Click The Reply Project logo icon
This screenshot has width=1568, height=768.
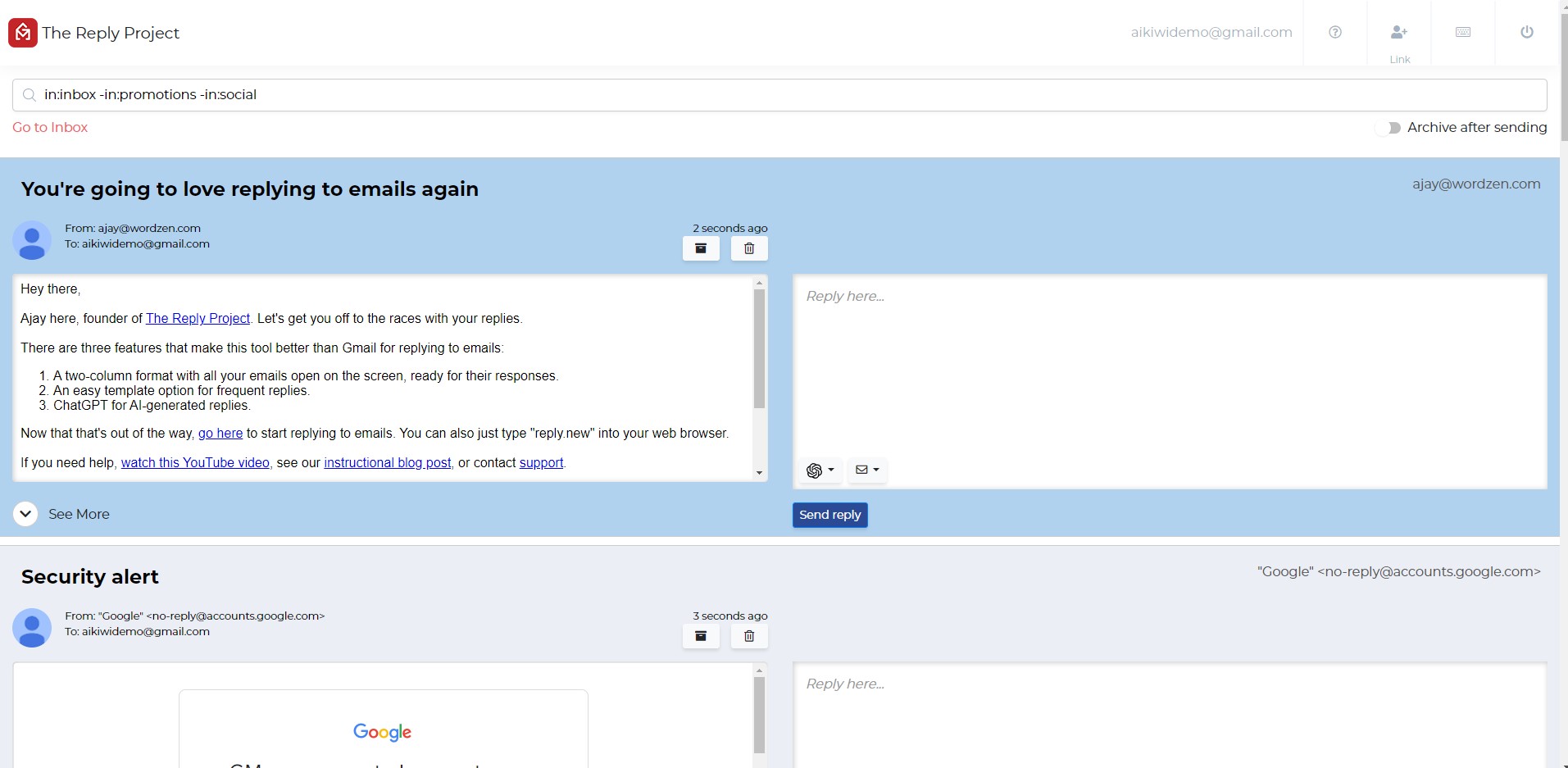click(x=23, y=33)
